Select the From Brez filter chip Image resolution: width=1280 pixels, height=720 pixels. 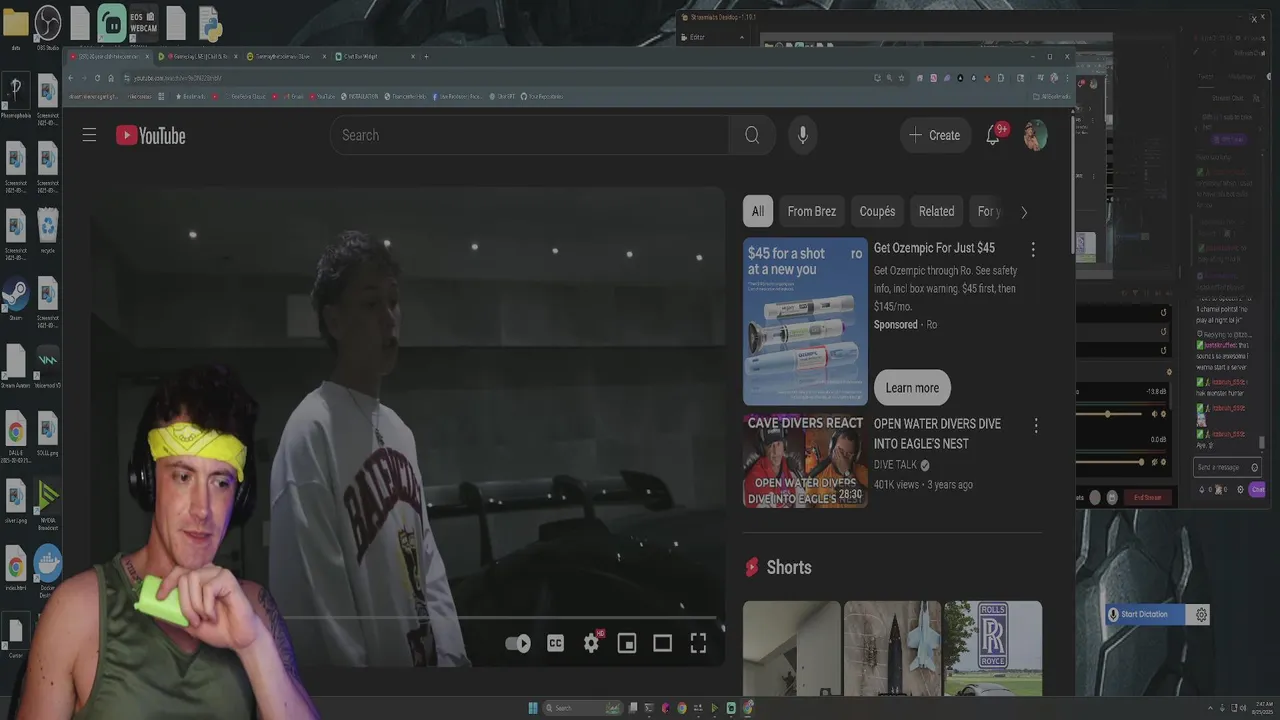click(811, 211)
